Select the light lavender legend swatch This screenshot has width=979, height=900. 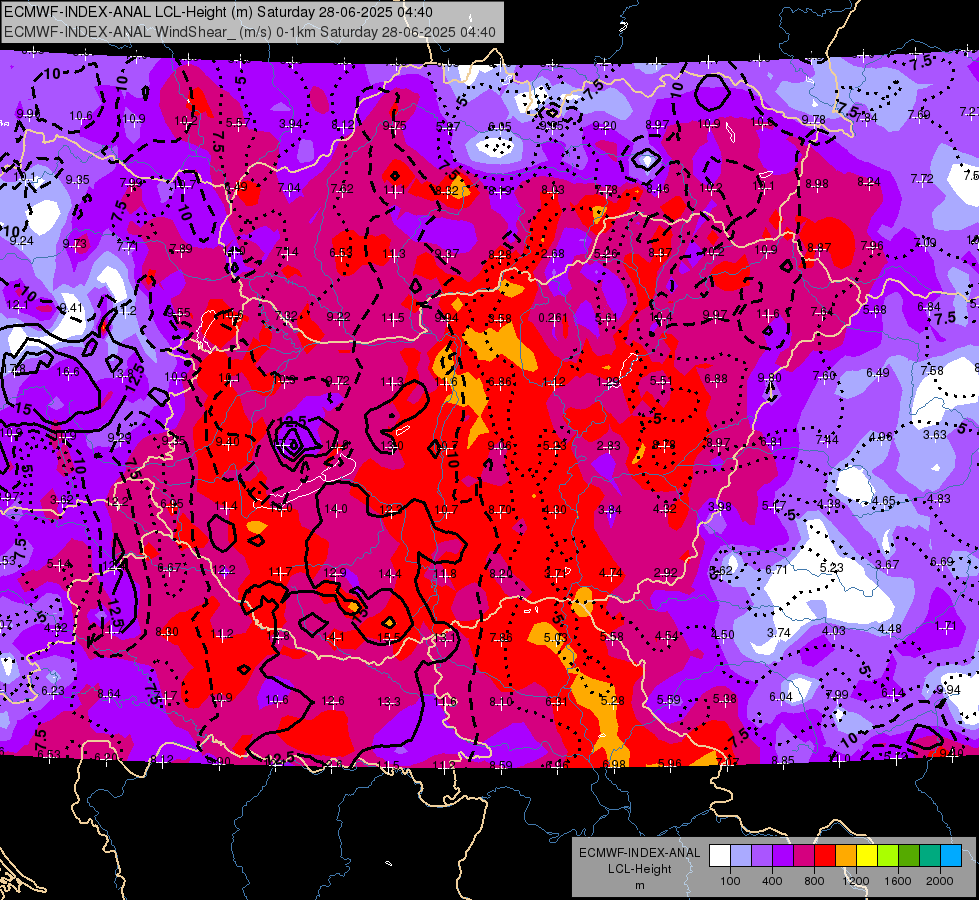click(x=741, y=856)
